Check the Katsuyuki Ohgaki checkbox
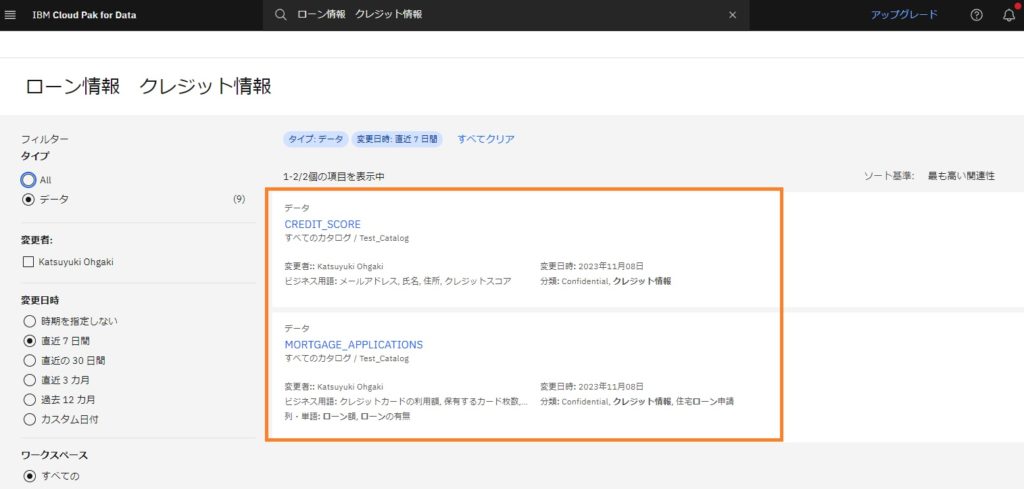The image size is (1024, 489). coord(28,262)
